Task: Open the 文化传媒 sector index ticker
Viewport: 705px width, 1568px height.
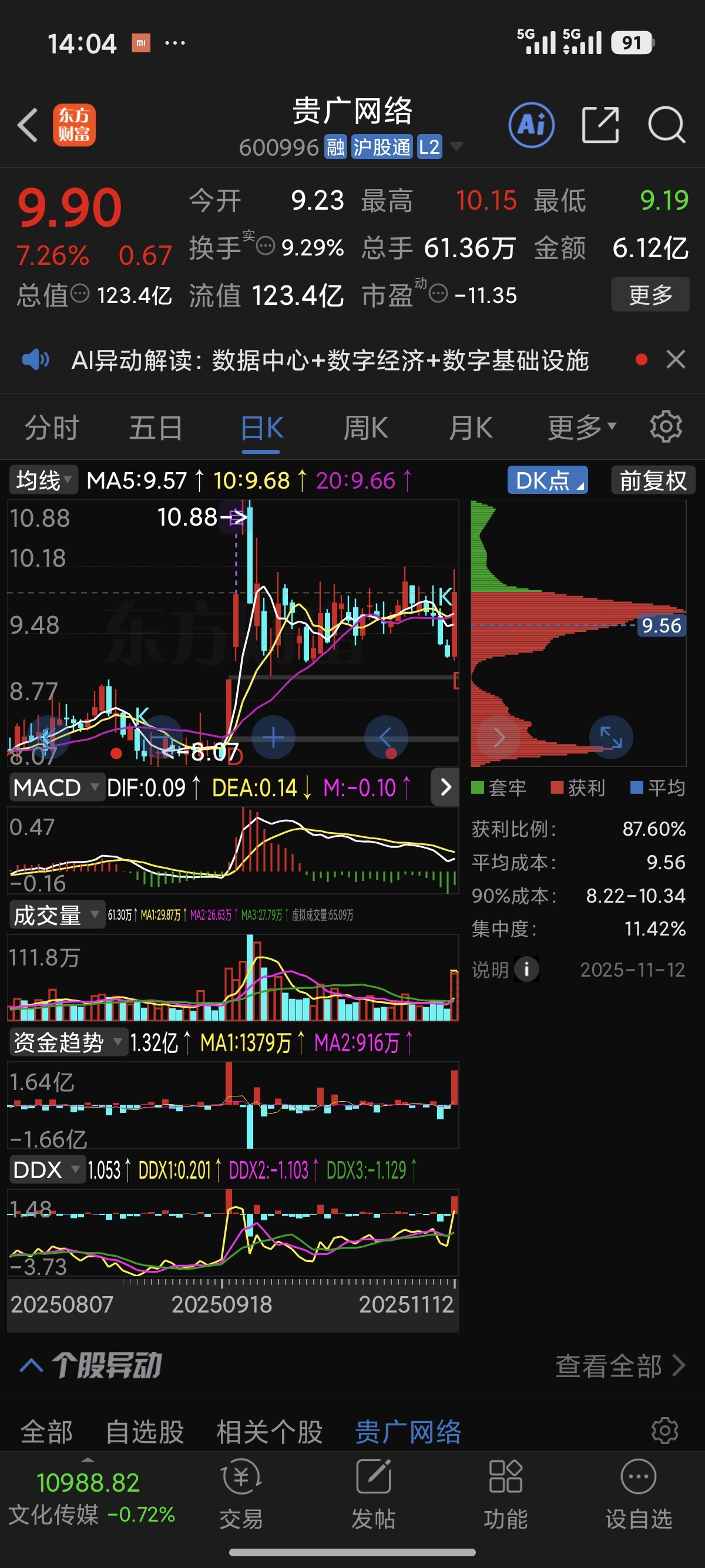Action: click(x=91, y=1498)
